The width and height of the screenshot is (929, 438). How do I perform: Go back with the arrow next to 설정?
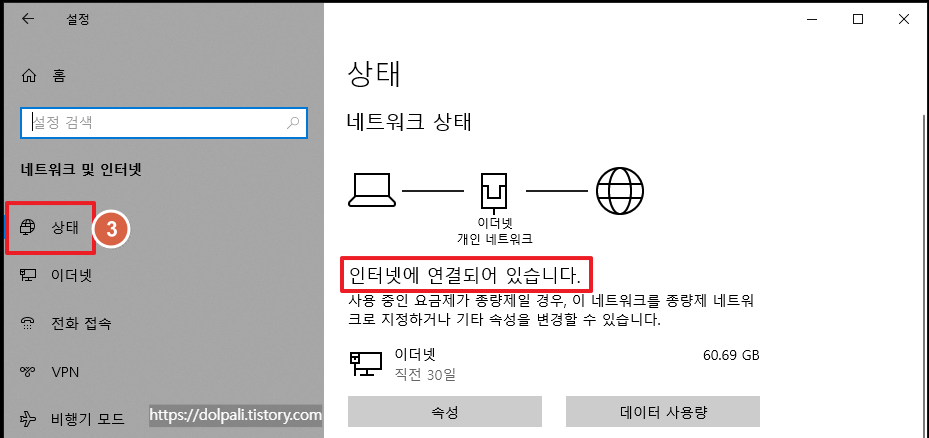(28, 19)
